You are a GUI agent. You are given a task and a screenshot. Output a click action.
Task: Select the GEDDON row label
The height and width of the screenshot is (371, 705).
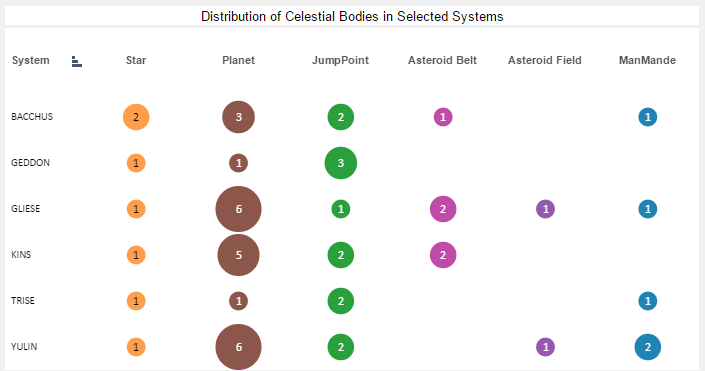pyautogui.click(x=31, y=163)
